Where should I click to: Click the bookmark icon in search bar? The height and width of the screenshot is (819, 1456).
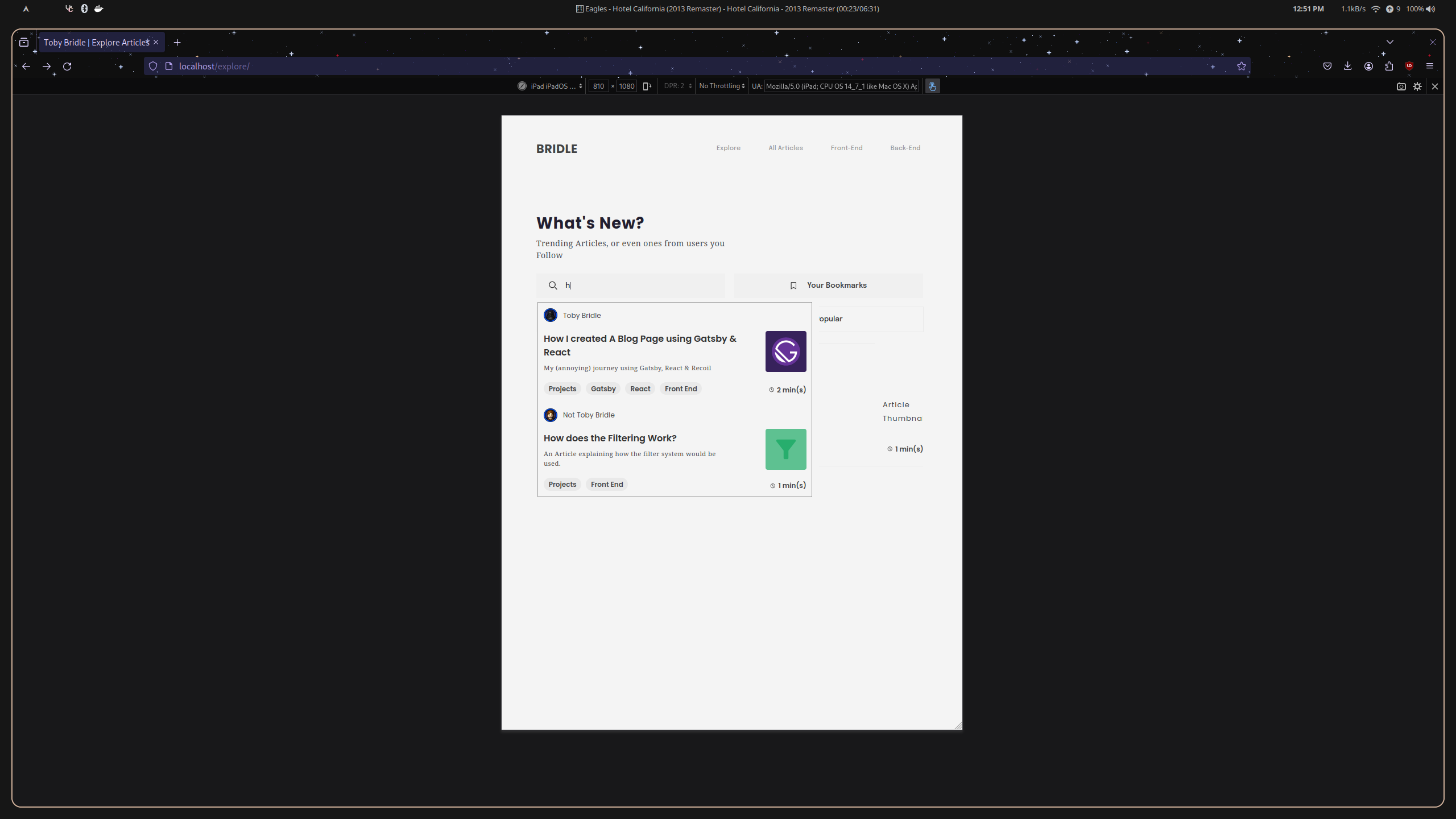[793, 285]
